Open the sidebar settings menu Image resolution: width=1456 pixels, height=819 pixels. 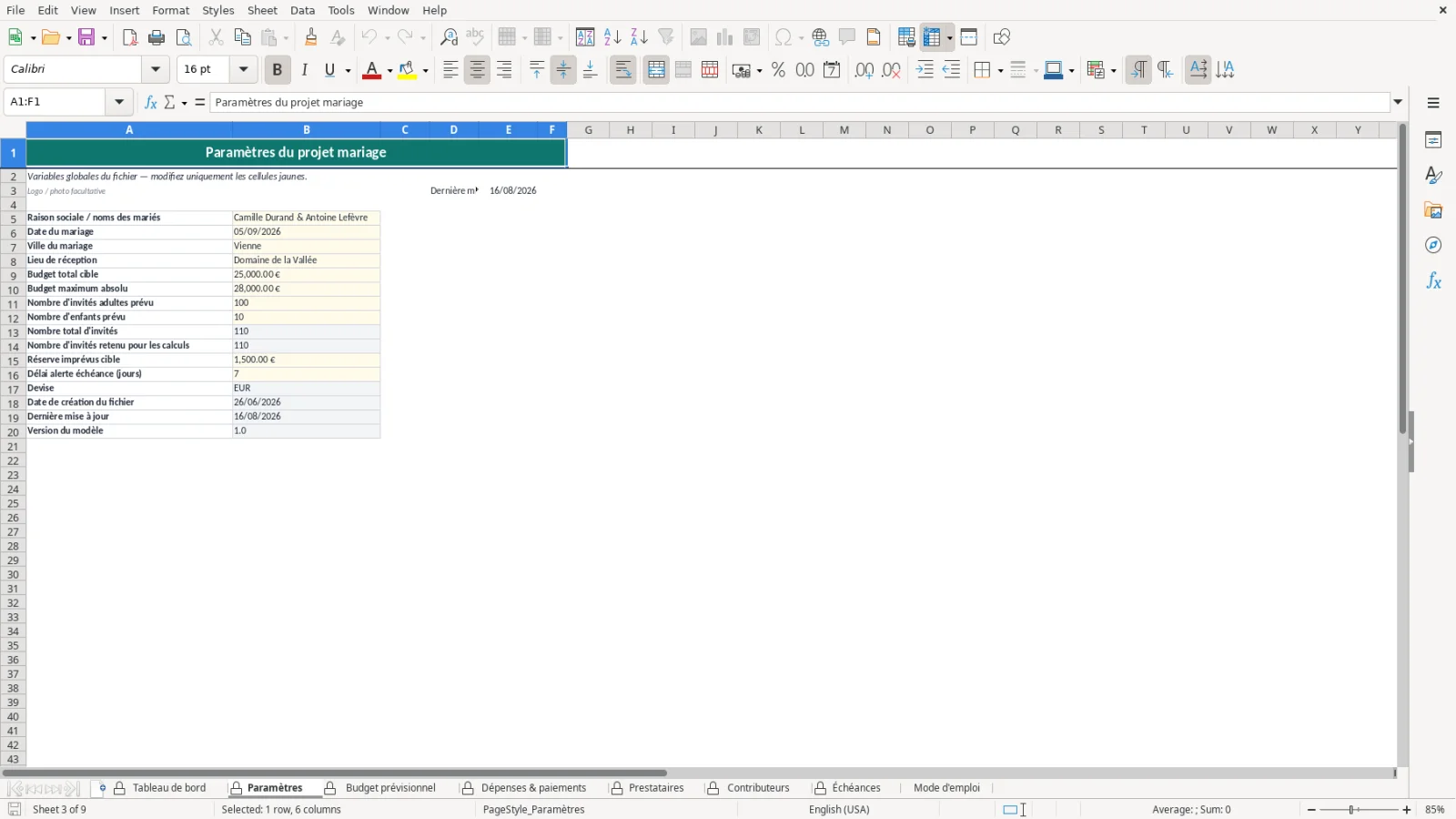point(1433,103)
